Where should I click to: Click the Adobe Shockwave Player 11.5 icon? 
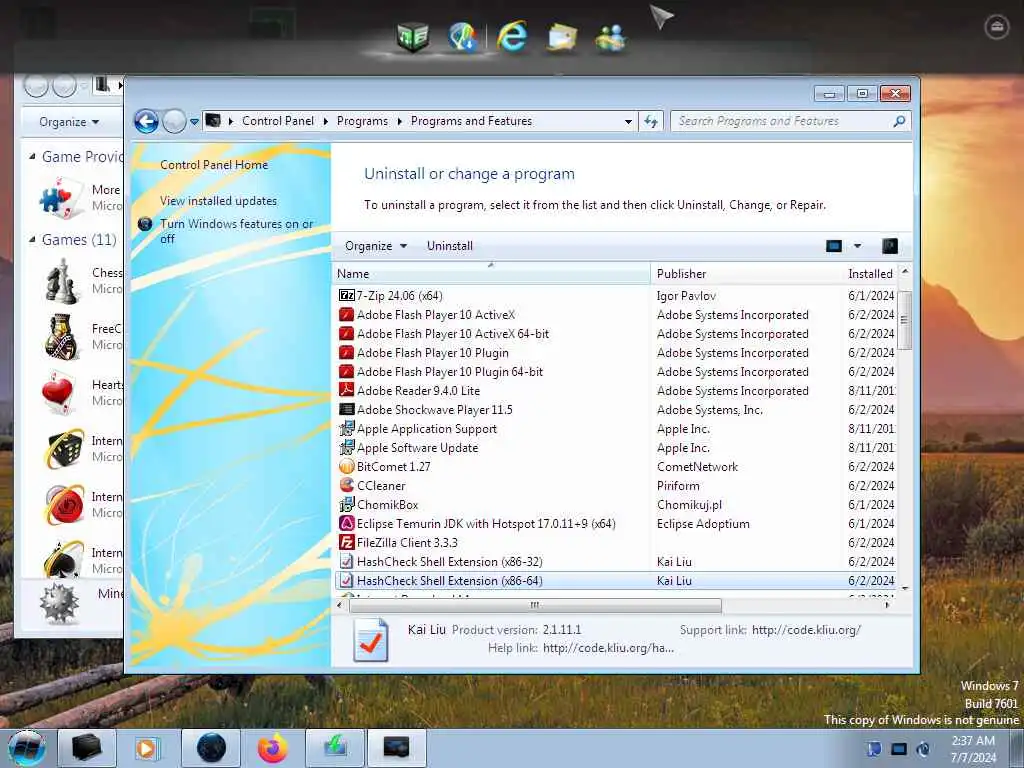tap(346, 409)
